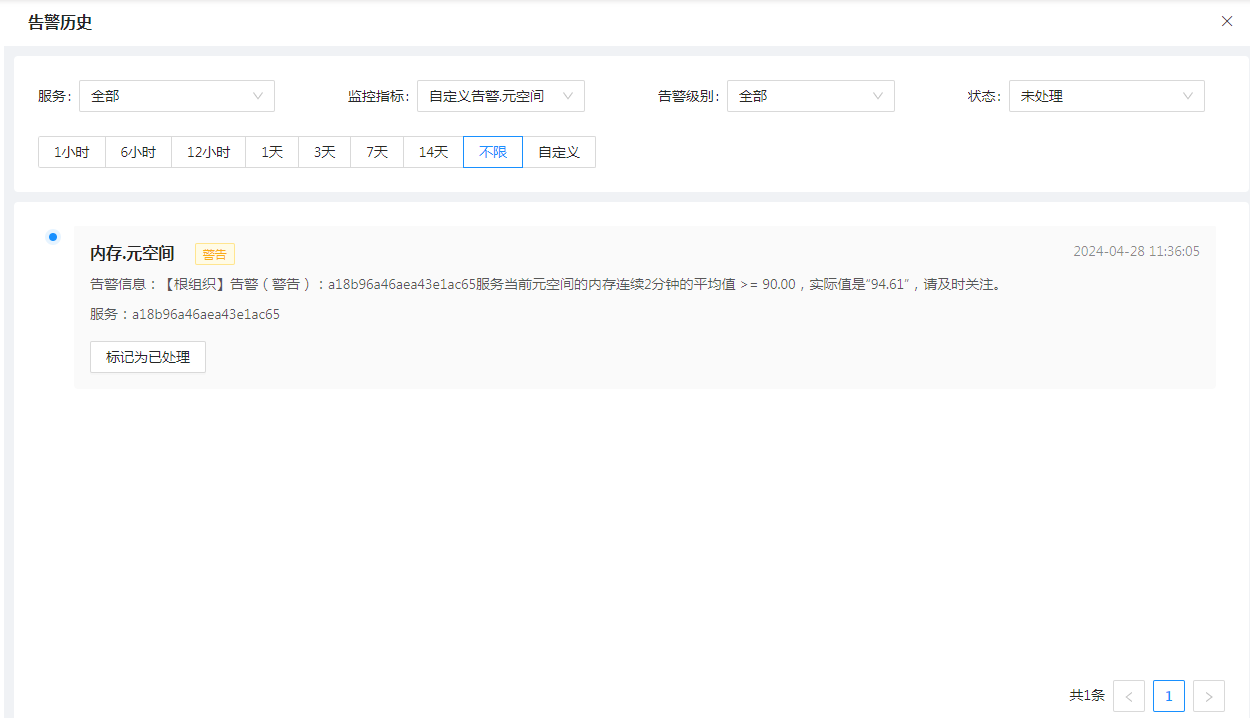1250x718 pixels.
Task: Go to next page arrow
Action: [1209, 696]
